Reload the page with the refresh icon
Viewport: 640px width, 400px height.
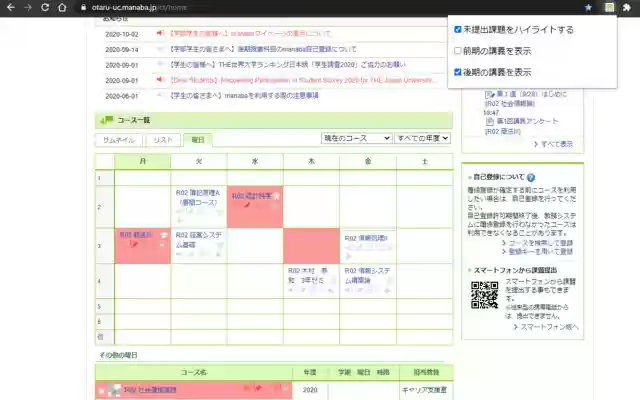tap(45, 7)
